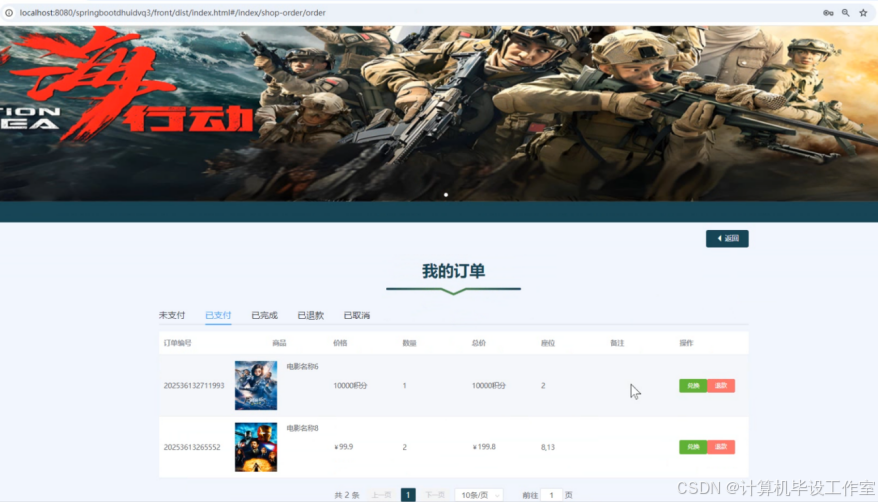Click 退款 for order 202536132711993
The width and height of the screenshot is (879, 503).
tap(721, 386)
